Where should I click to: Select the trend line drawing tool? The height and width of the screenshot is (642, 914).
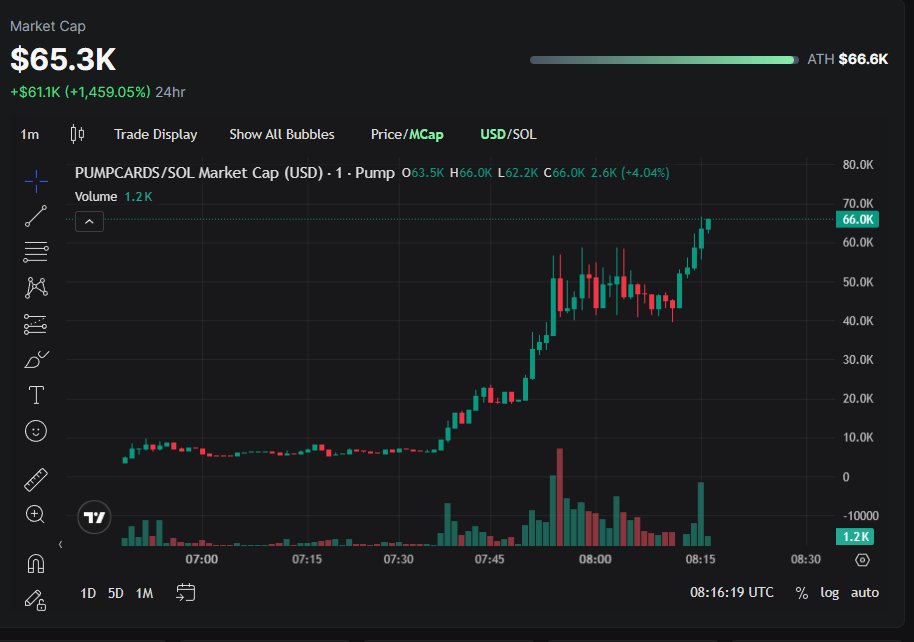35,216
